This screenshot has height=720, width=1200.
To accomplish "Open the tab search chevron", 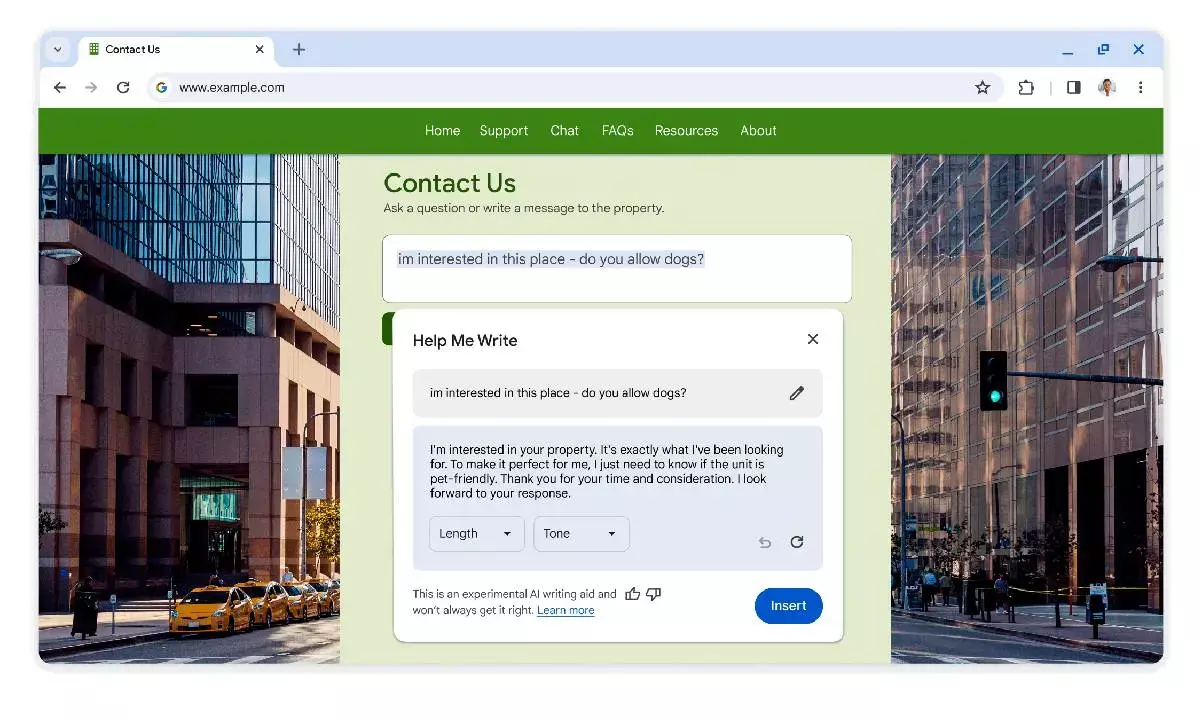I will tap(57, 49).
